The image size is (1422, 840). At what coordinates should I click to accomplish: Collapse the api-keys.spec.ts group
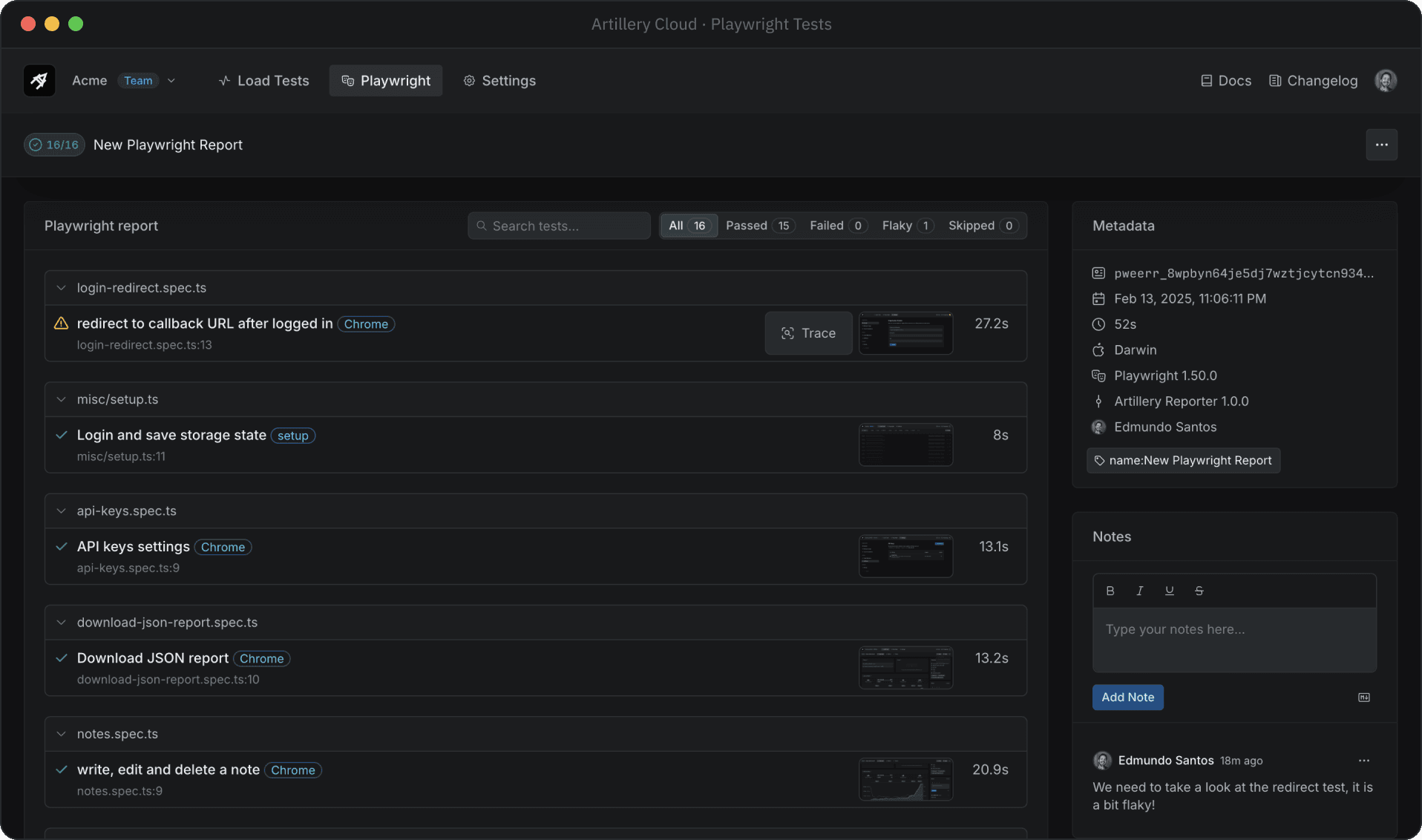[62, 511]
